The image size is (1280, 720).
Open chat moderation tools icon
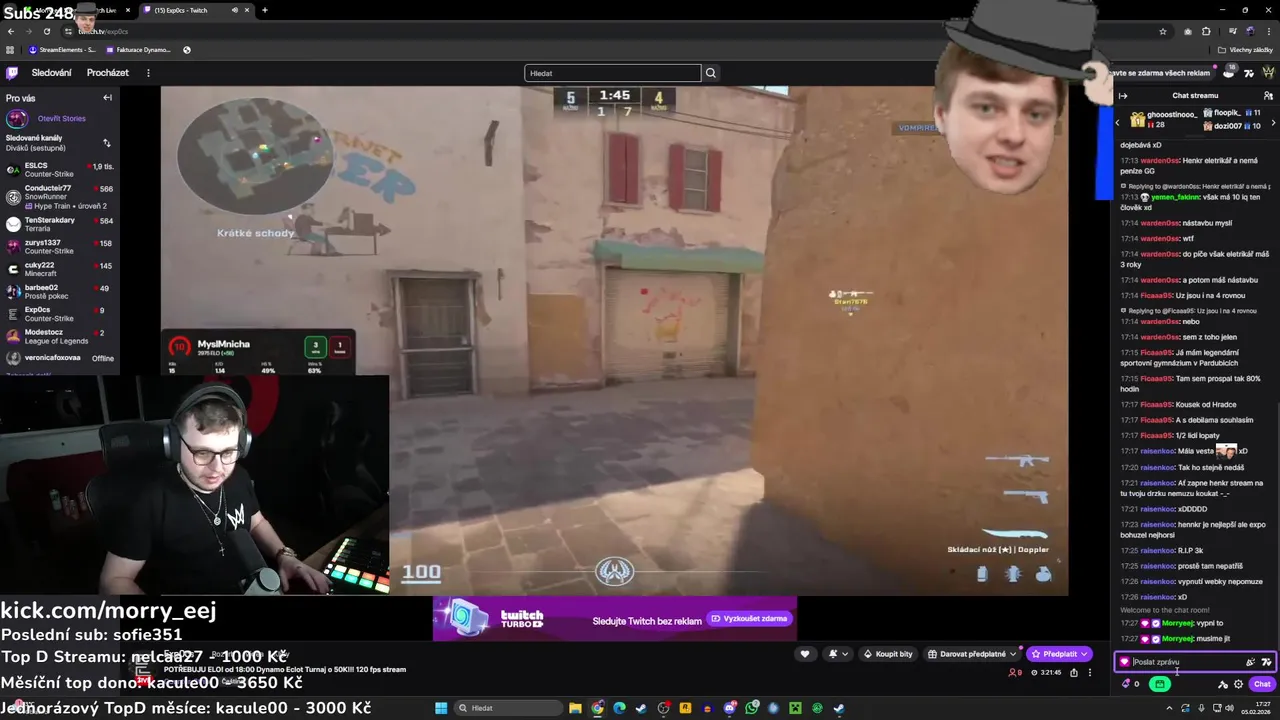(1222, 684)
